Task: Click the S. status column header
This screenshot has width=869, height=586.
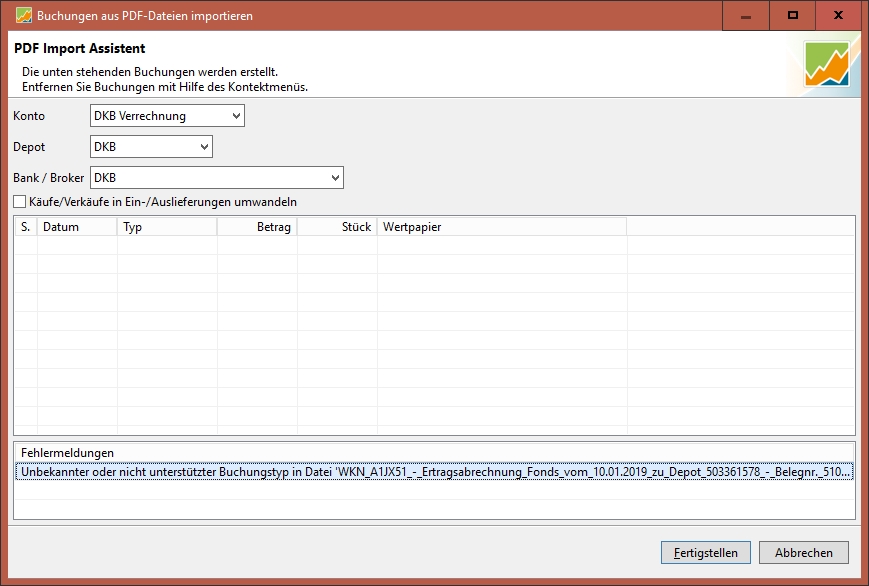Action: click(26, 227)
